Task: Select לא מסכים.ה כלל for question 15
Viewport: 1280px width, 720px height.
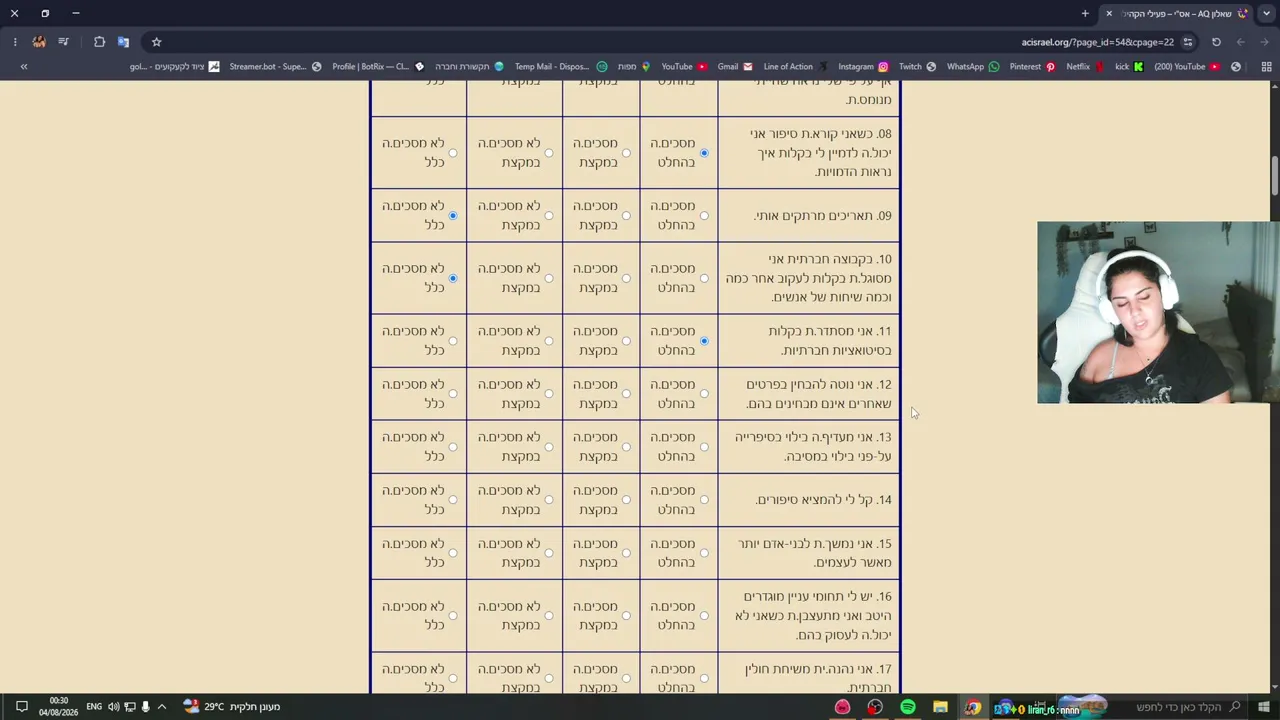Action: 453,553
